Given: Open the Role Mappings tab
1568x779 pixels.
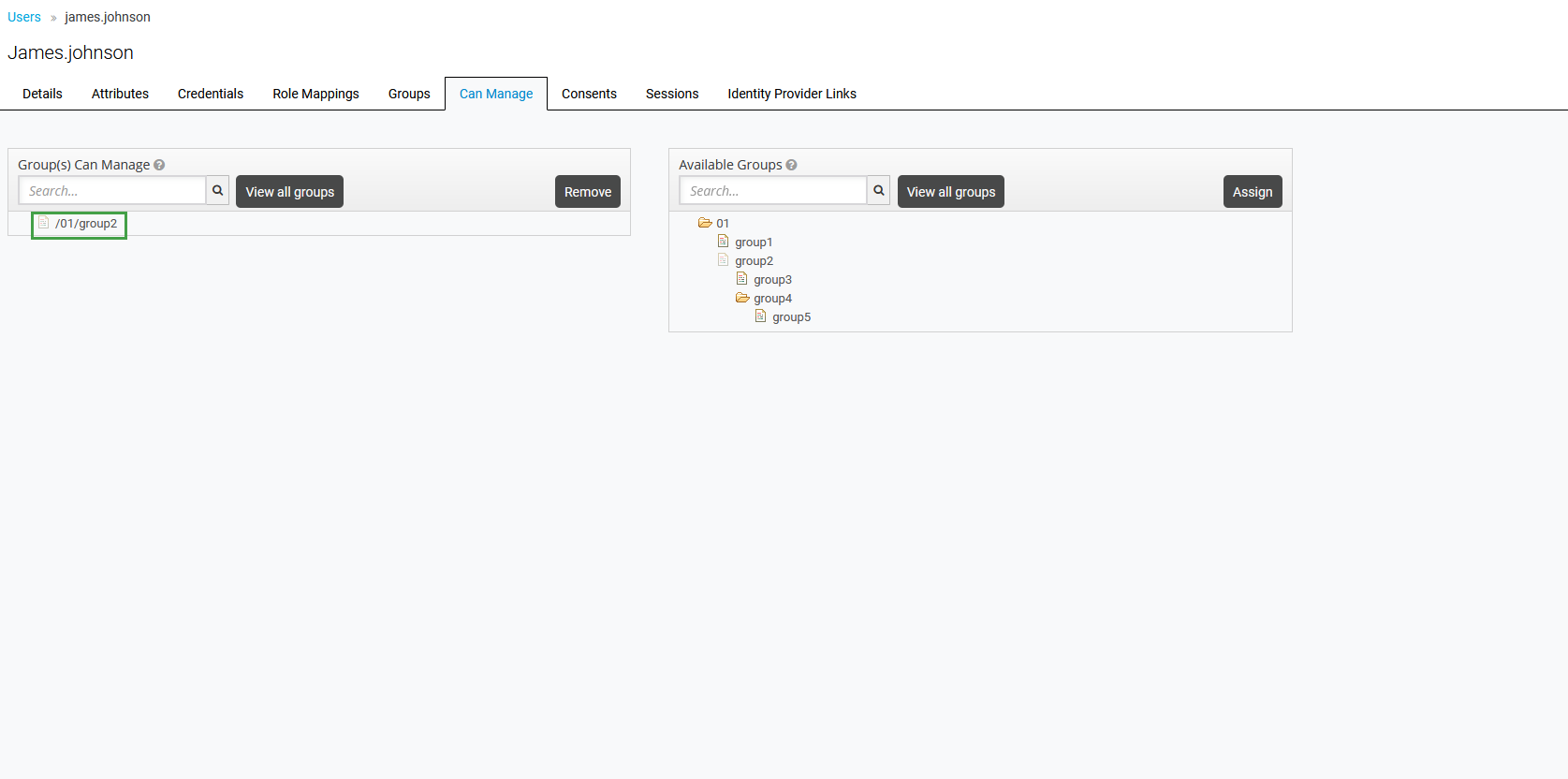Looking at the screenshot, I should 315,94.
